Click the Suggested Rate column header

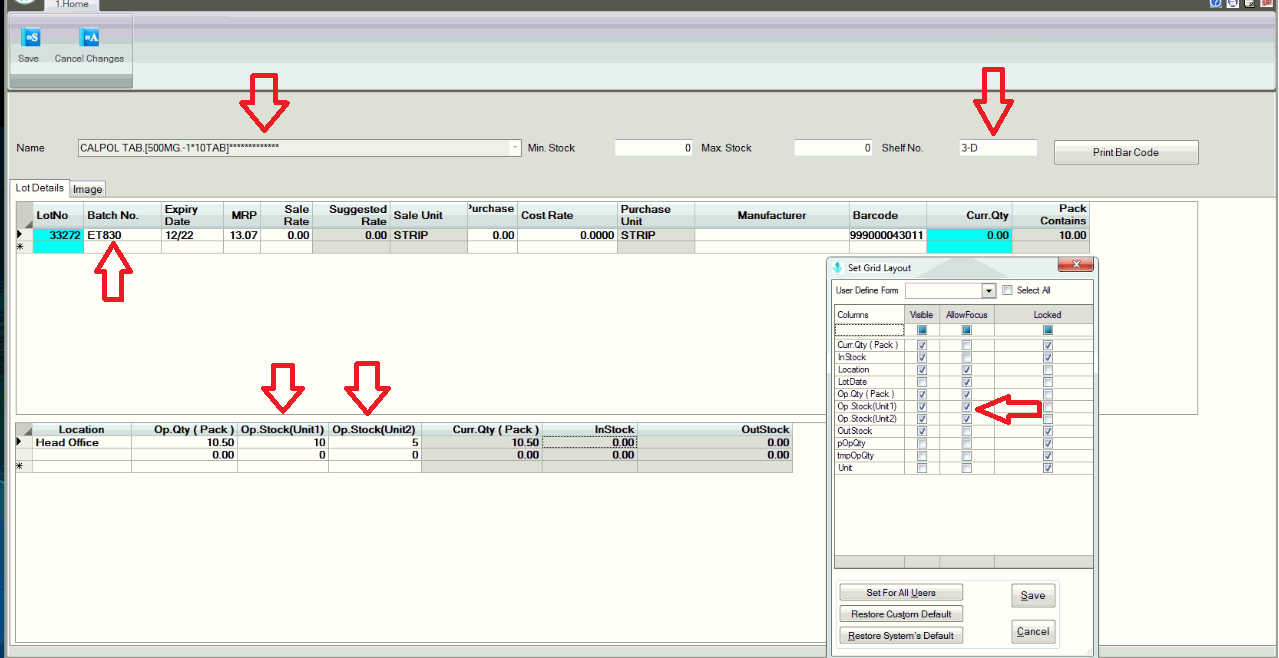tap(351, 215)
